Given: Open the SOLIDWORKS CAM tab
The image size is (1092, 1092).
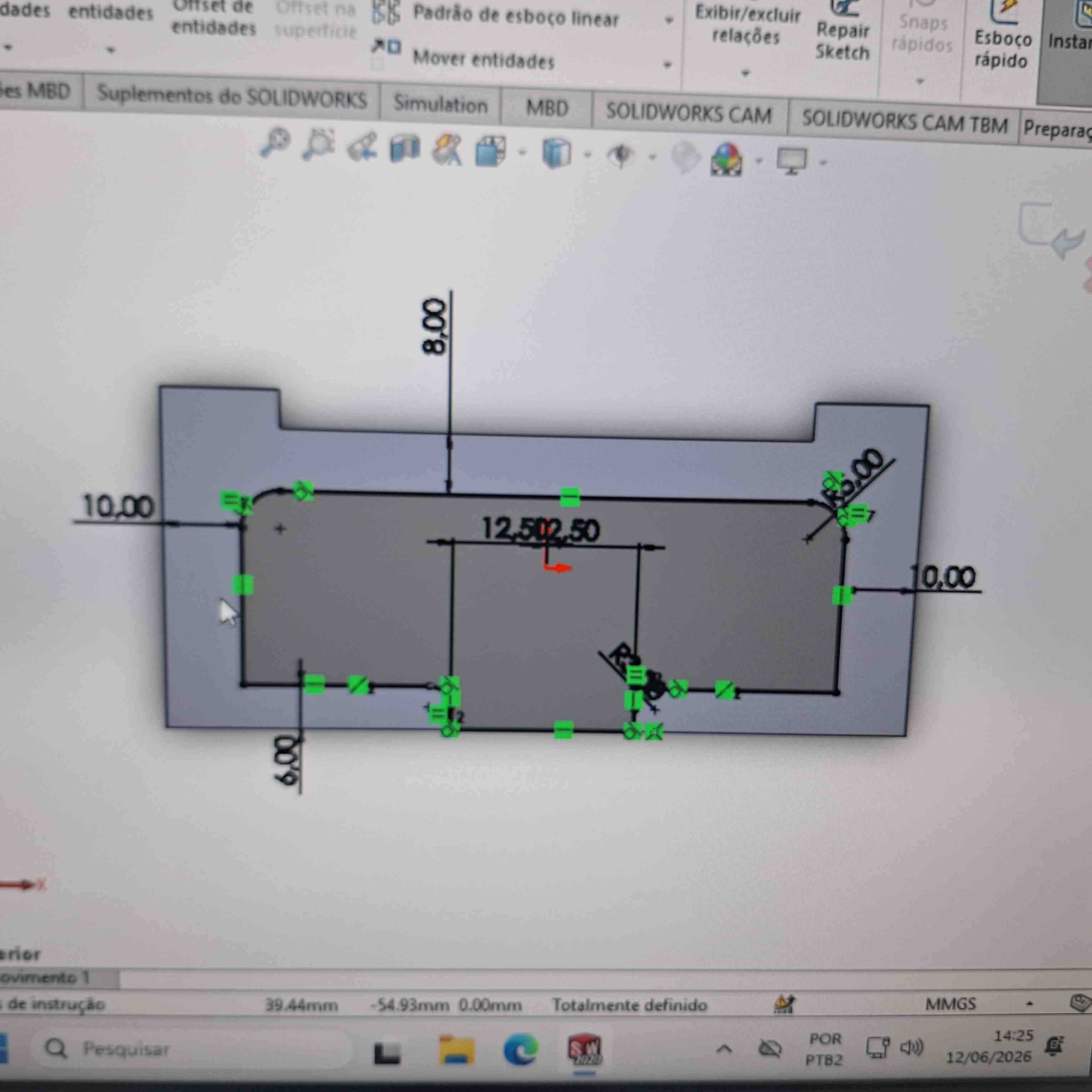Looking at the screenshot, I should pos(689,114).
